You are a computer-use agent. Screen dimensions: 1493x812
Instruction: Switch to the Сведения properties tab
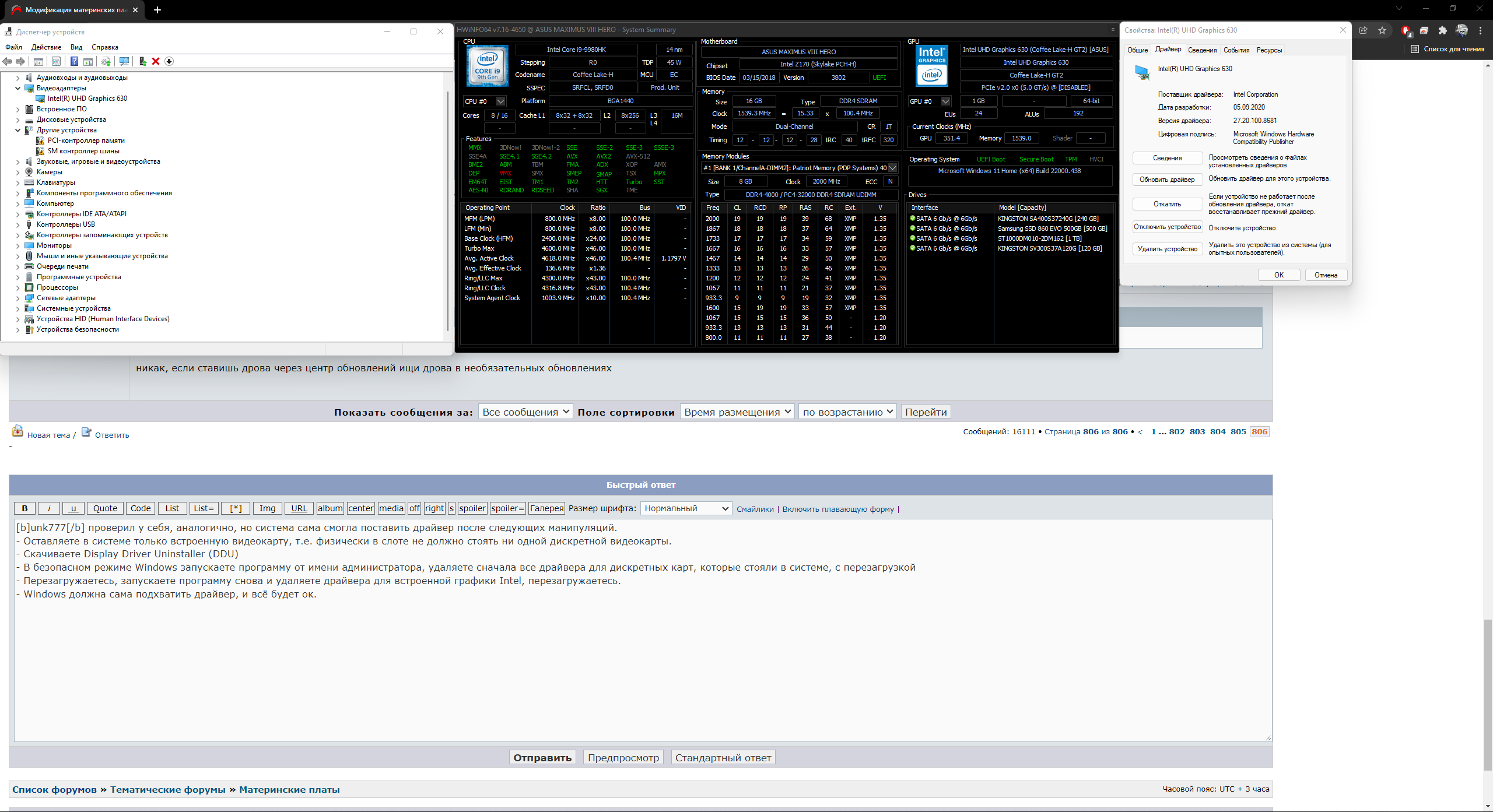click(1202, 50)
